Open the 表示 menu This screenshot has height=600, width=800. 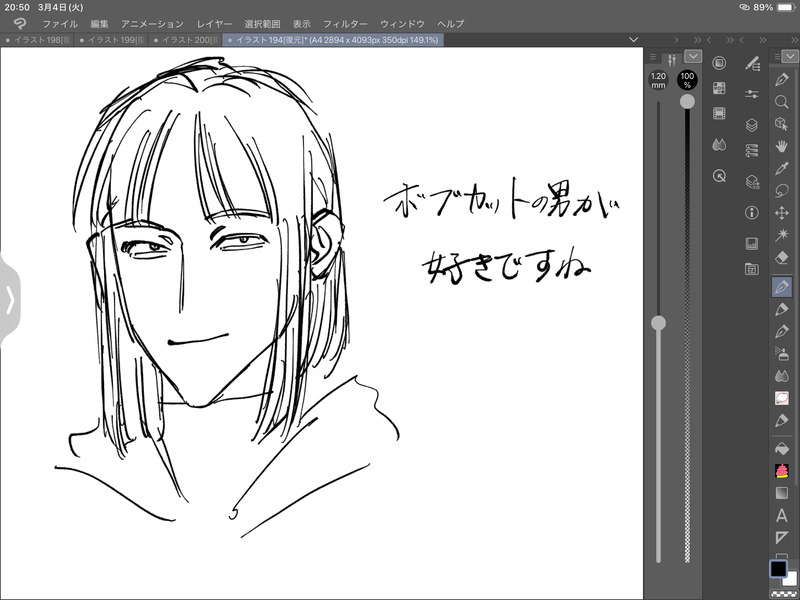pyautogui.click(x=302, y=24)
